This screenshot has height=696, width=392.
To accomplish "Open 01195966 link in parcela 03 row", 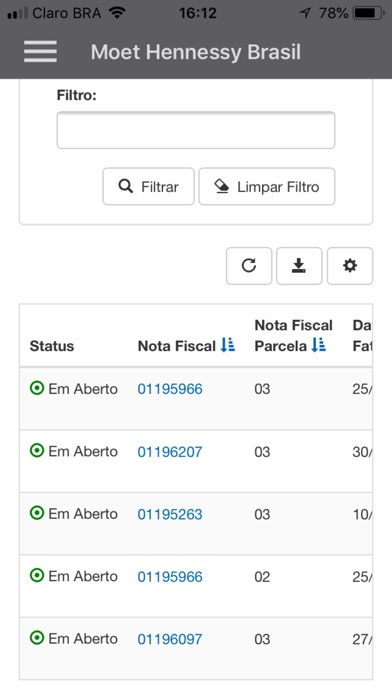I will [170, 389].
